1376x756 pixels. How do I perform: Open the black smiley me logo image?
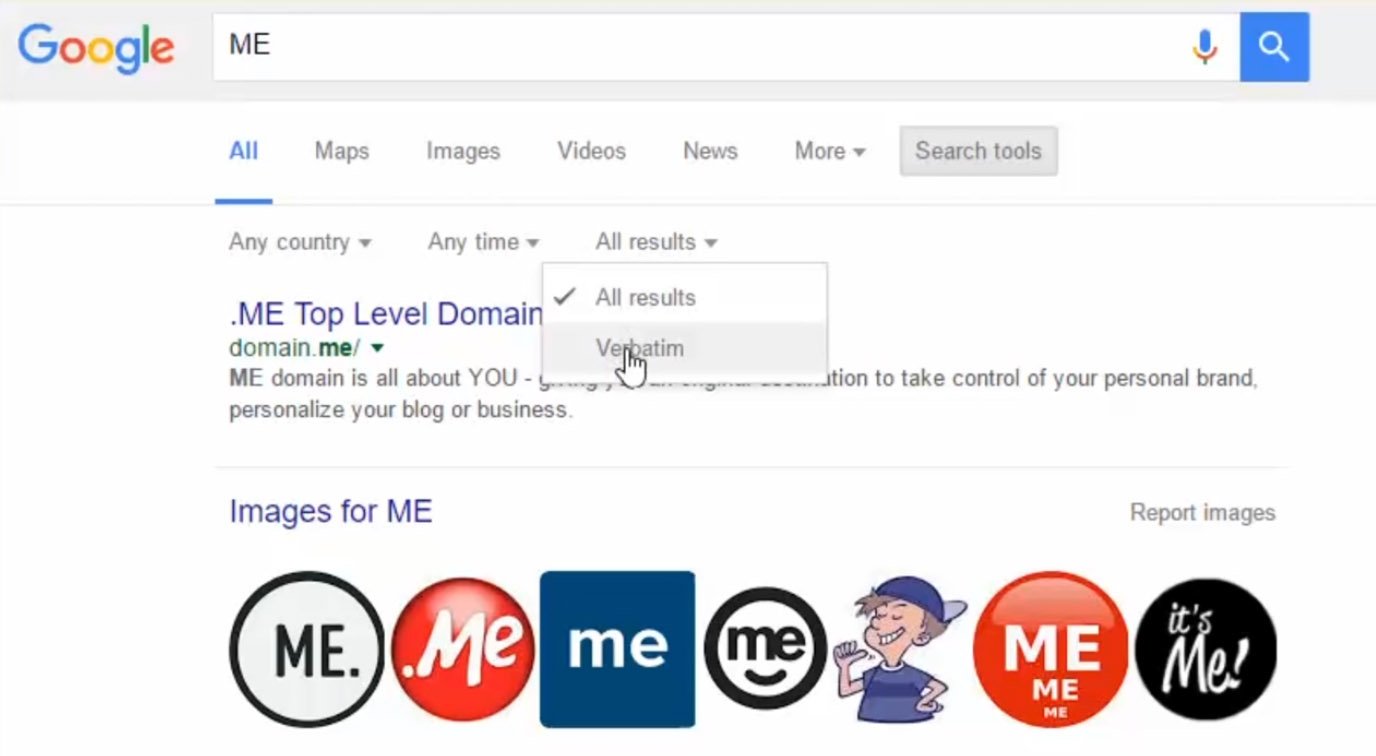coord(766,649)
